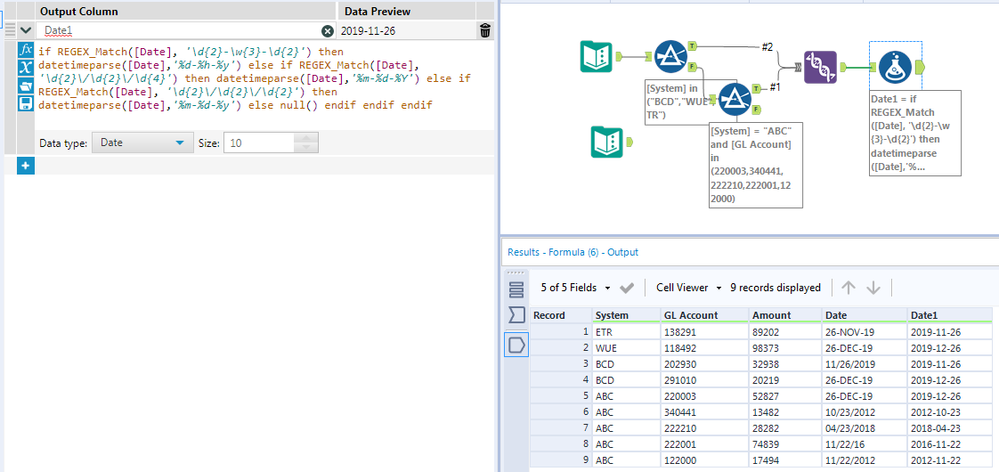Go to next record with down arrow
Viewport: 999px width, 472px height.
click(874, 287)
